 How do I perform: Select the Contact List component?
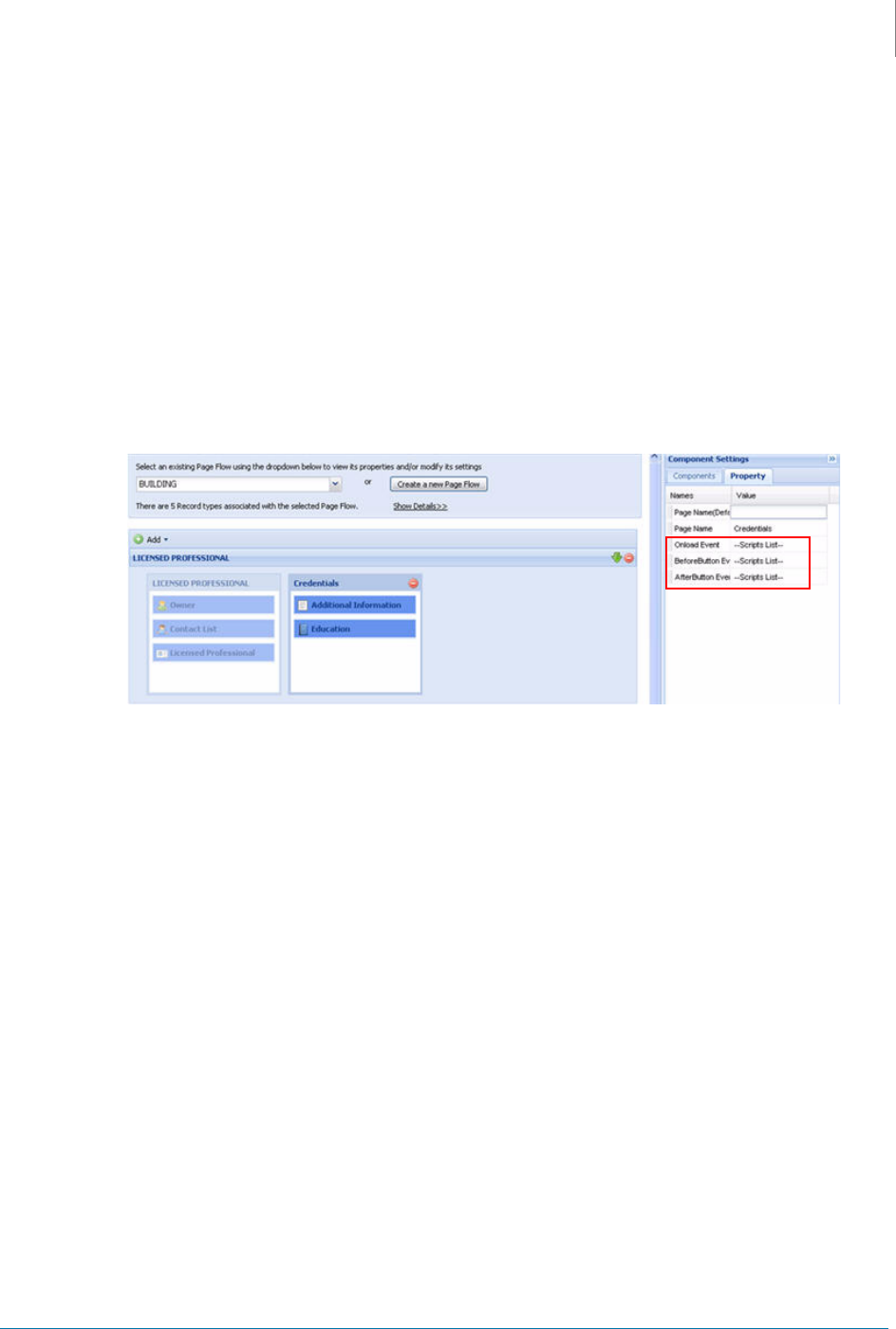(214, 628)
